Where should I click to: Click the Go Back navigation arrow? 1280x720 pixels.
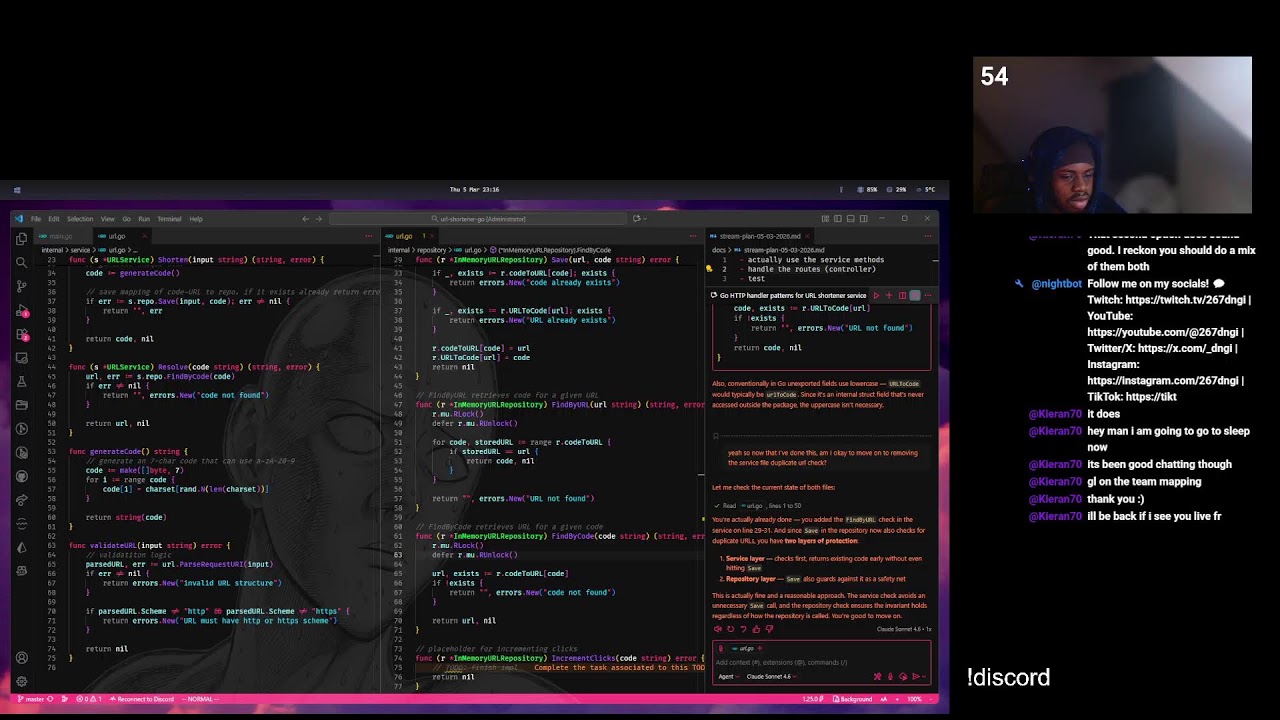coord(305,219)
